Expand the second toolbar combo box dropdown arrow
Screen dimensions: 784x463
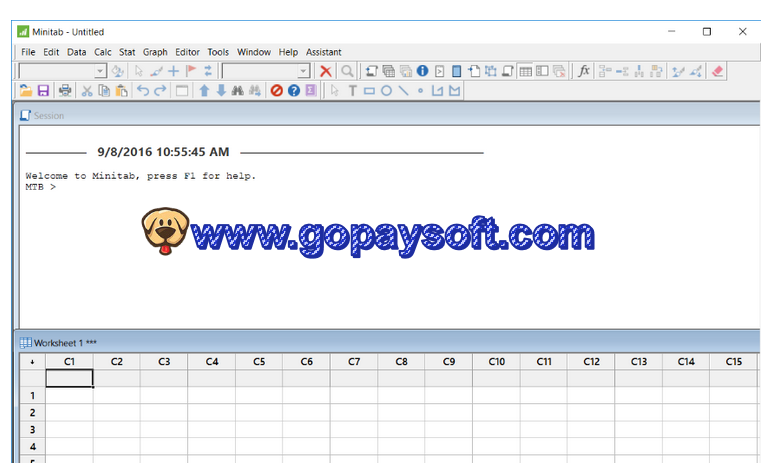[303, 71]
